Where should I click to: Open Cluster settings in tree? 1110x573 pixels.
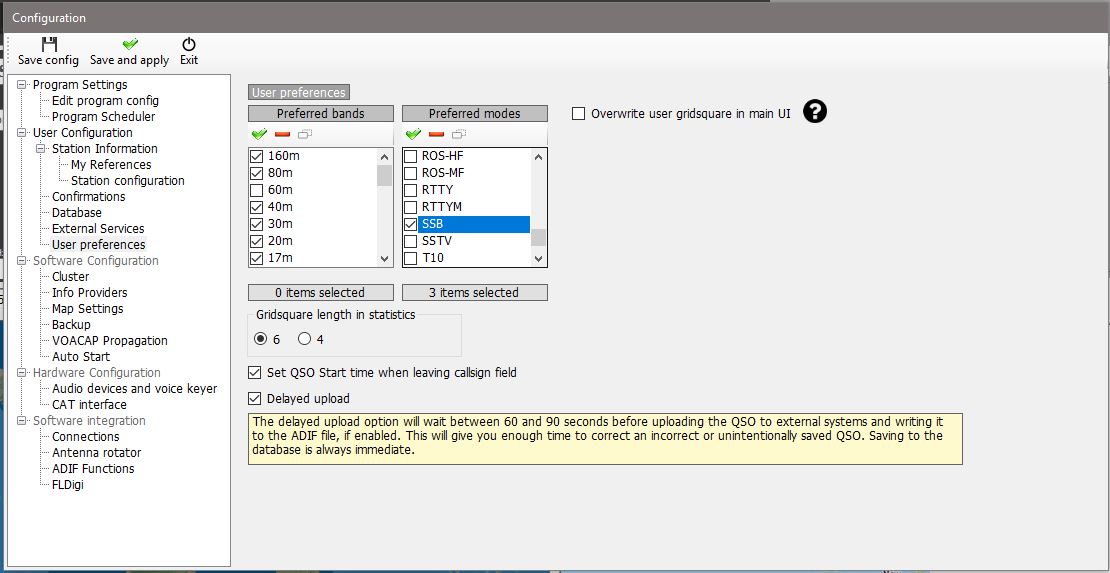(71, 276)
